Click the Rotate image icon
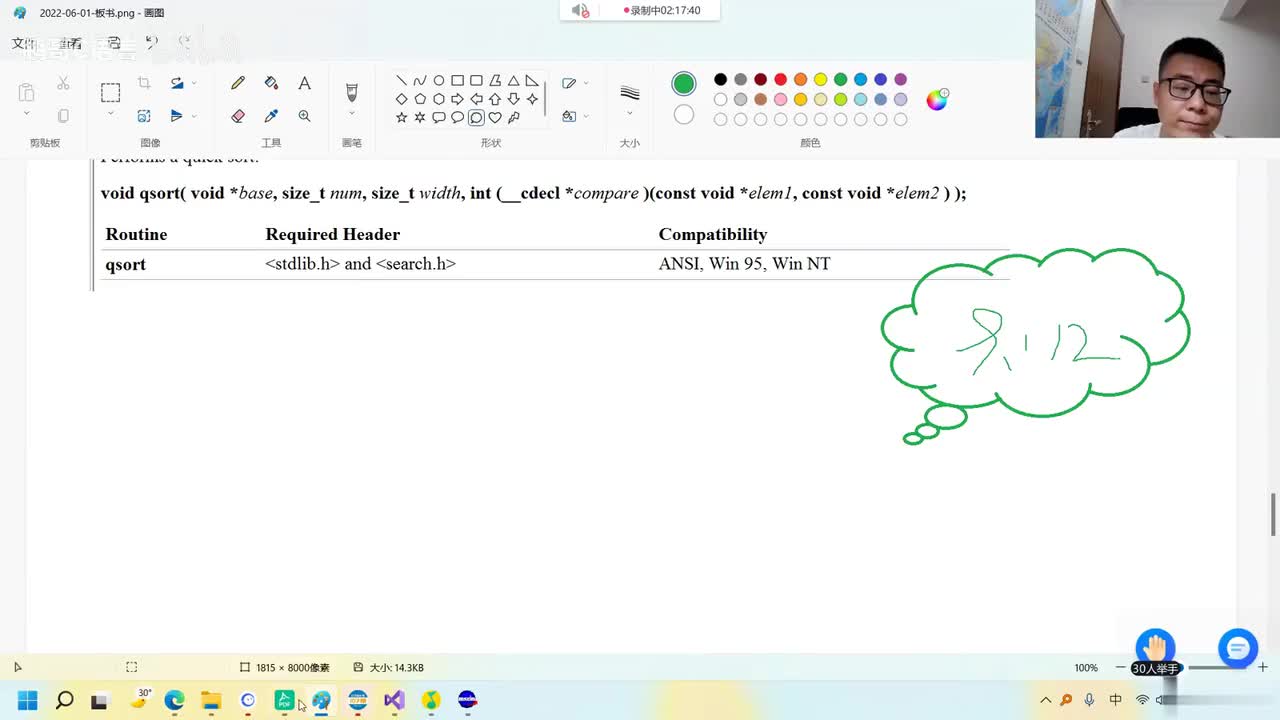 coord(177,83)
